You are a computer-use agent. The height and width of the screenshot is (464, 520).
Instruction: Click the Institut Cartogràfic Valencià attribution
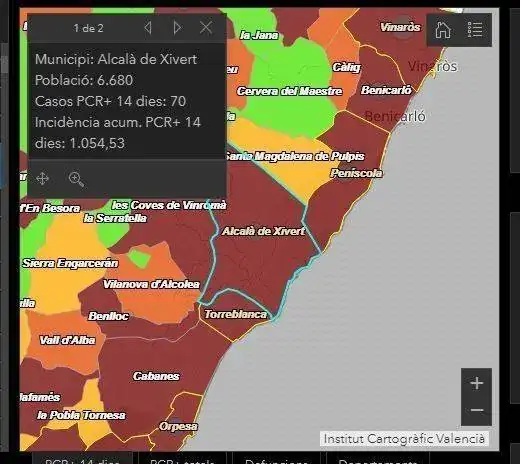(x=404, y=439)
